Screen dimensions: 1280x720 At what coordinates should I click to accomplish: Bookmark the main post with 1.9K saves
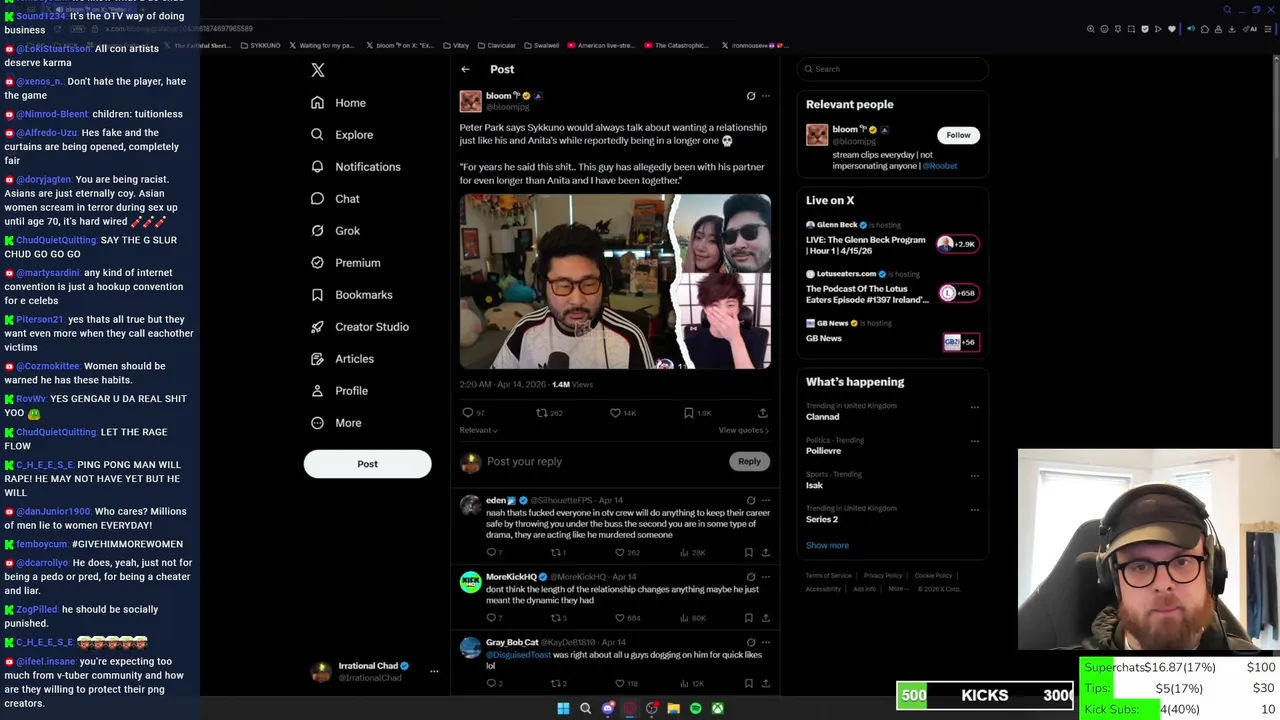click(x=689, y=413)
